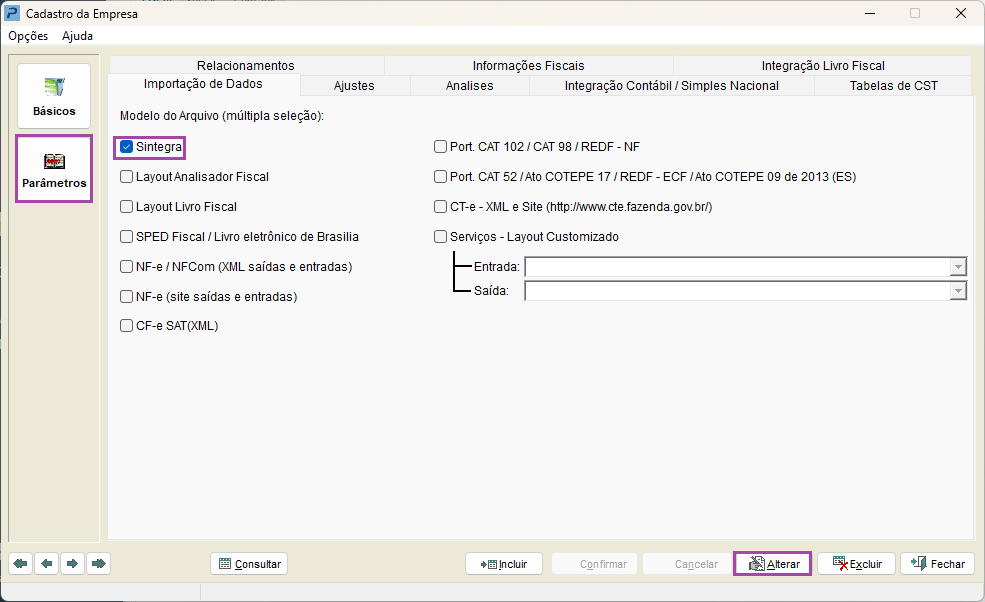Expand the Entrada dropdown arrow
The image size is (985, 602).
(x=958, y=267)
